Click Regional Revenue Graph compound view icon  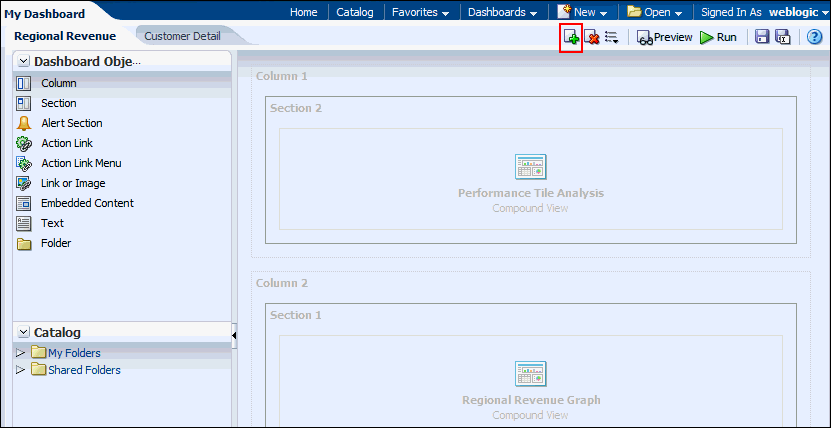click(x=531, y=374)
